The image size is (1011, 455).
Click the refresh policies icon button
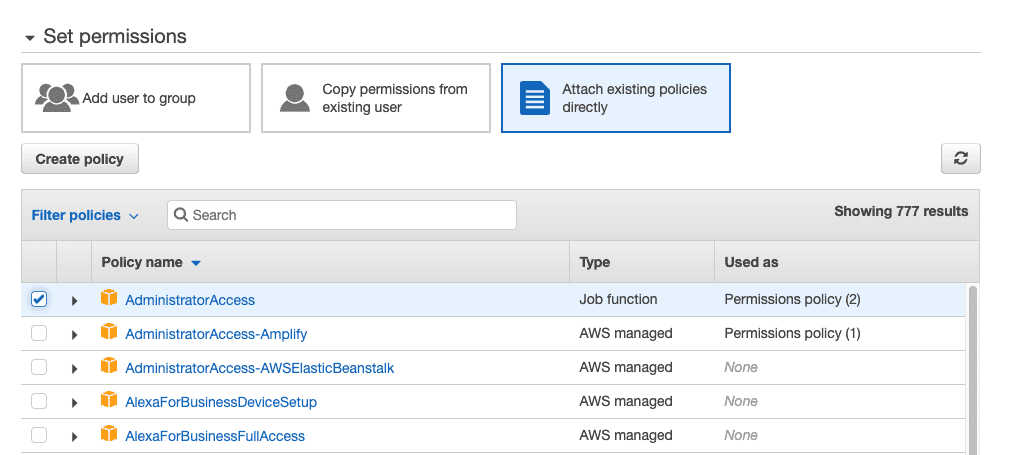pyautogui.click(x=961, y=159)
